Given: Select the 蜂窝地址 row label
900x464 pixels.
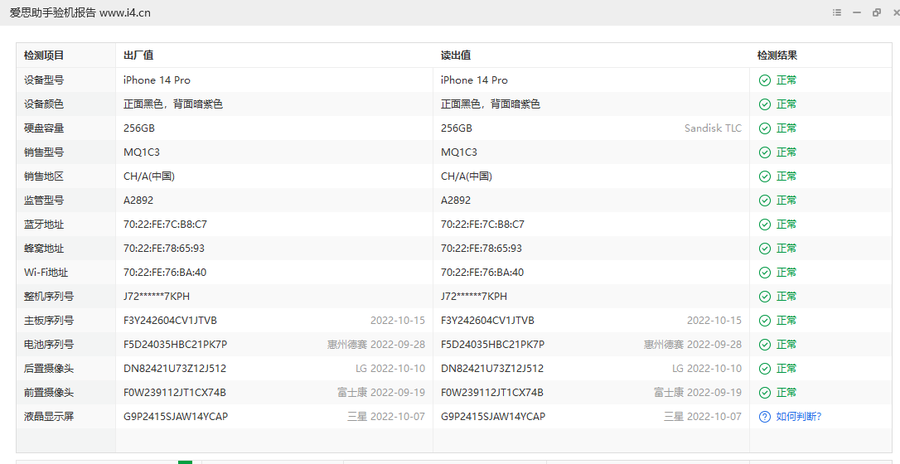Looking at the screenshot, I should click(44, 249).
